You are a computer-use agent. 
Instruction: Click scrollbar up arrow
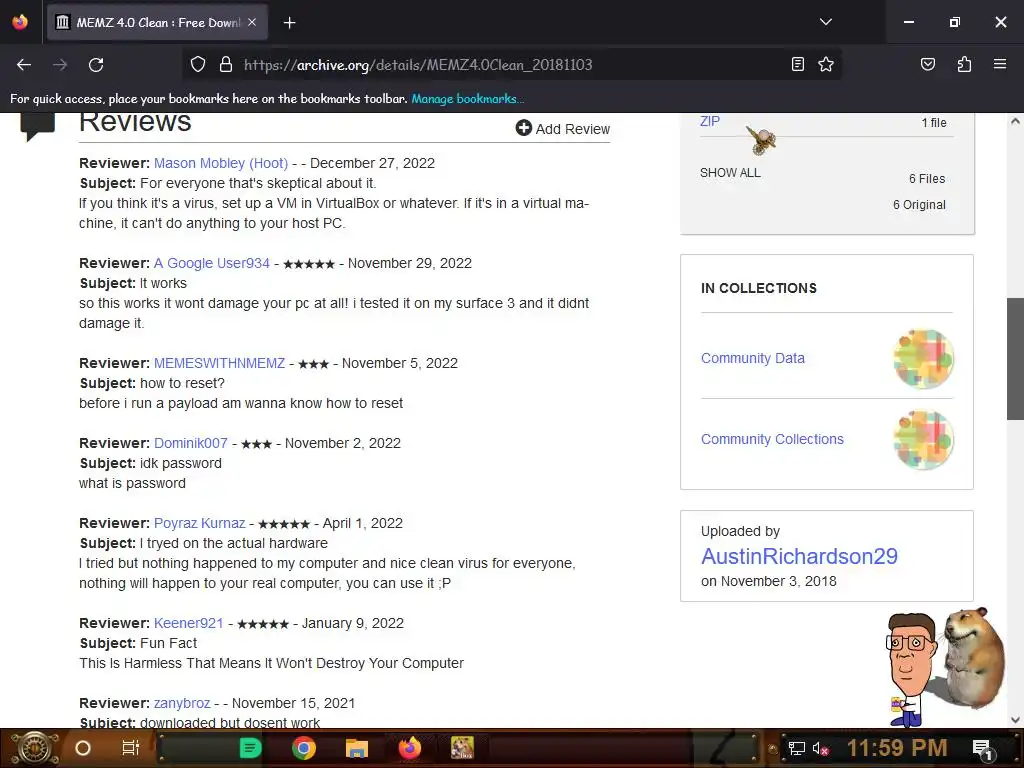coord(1015,121)
